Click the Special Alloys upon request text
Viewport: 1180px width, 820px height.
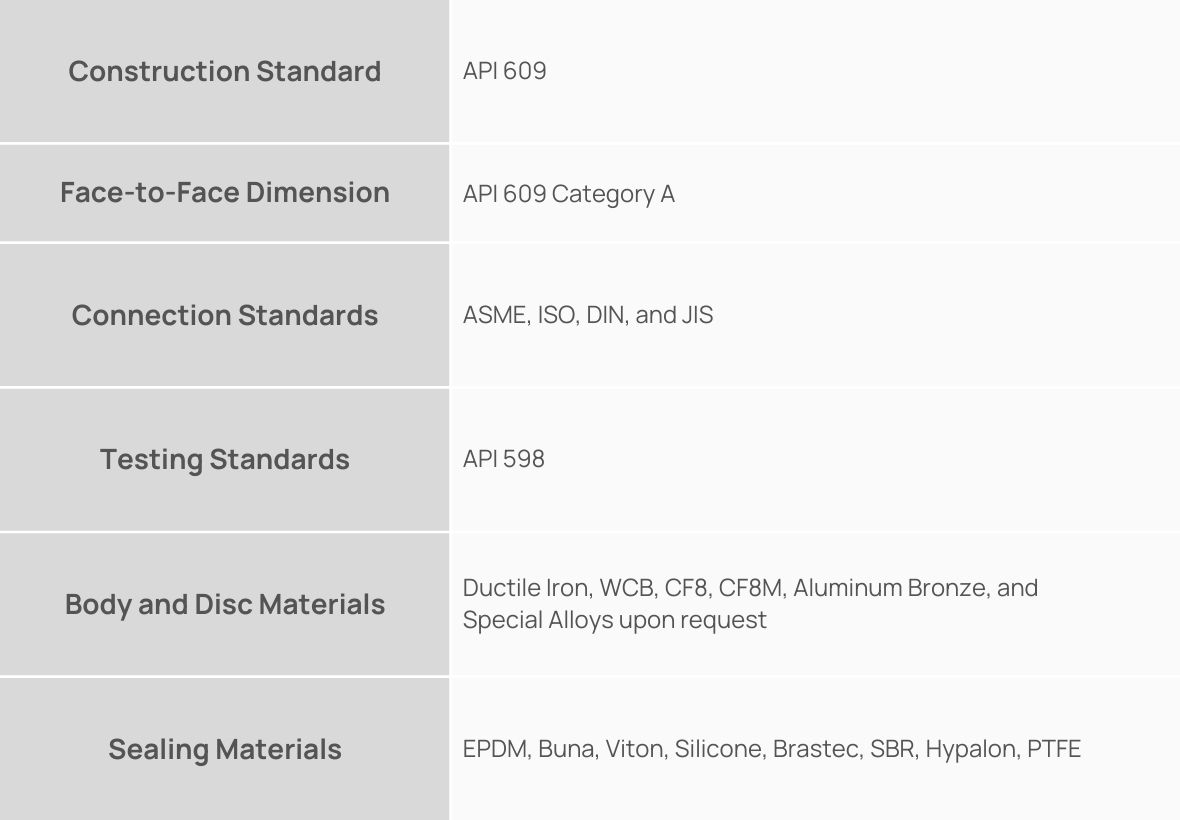[614, 620]
